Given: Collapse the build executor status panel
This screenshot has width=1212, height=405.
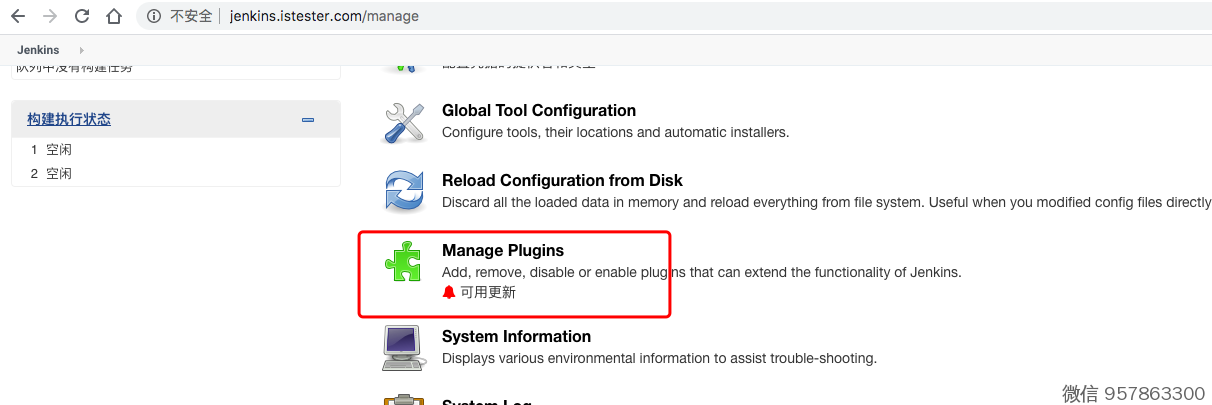Looking at the screenshot, I should 308,120.
